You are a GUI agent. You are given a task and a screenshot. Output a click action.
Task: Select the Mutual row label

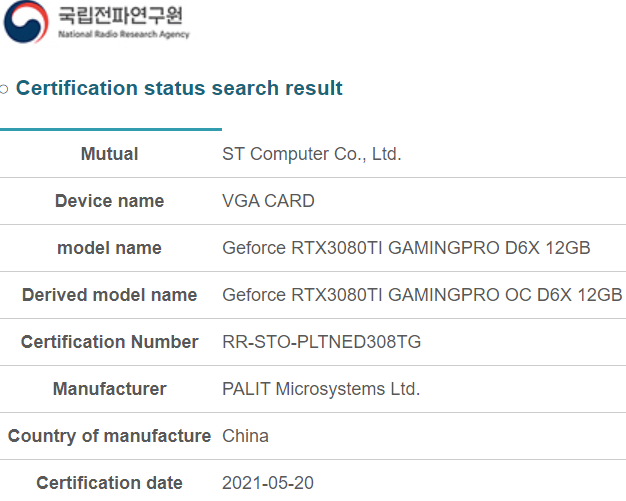pyautogui.click(x=109, y=154)
